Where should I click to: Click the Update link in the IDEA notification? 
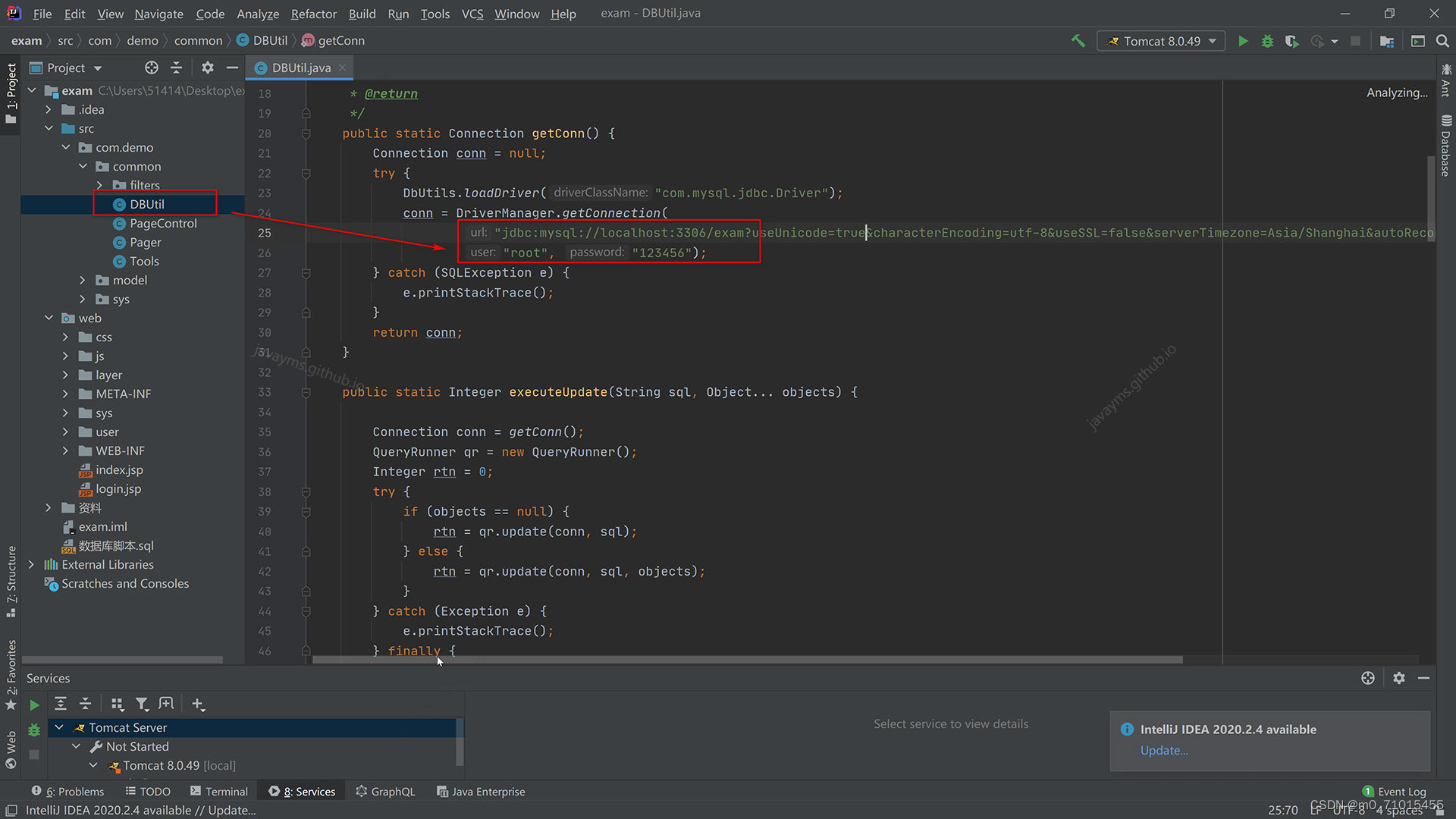[x=1163, y=751]
